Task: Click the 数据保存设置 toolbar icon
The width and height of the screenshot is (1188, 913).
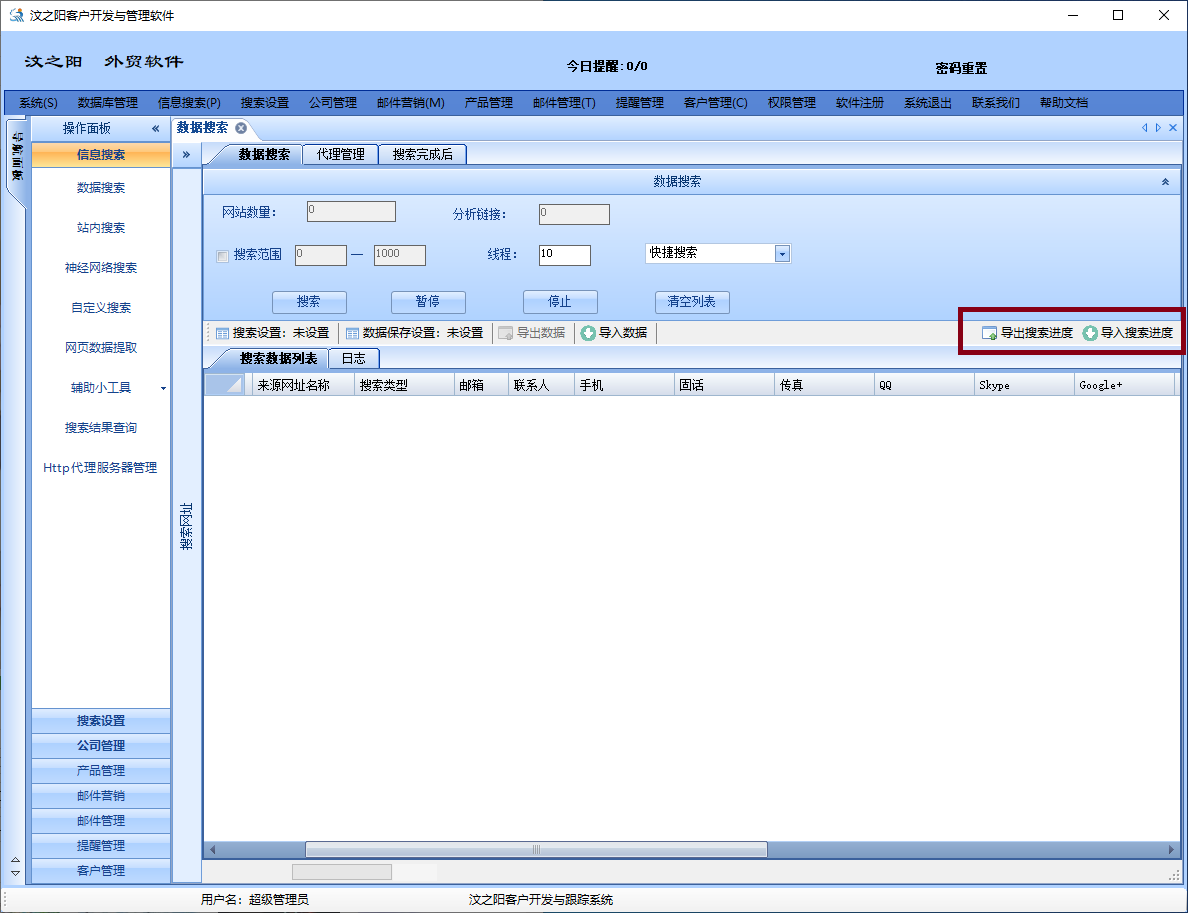Action: (352, 333)
